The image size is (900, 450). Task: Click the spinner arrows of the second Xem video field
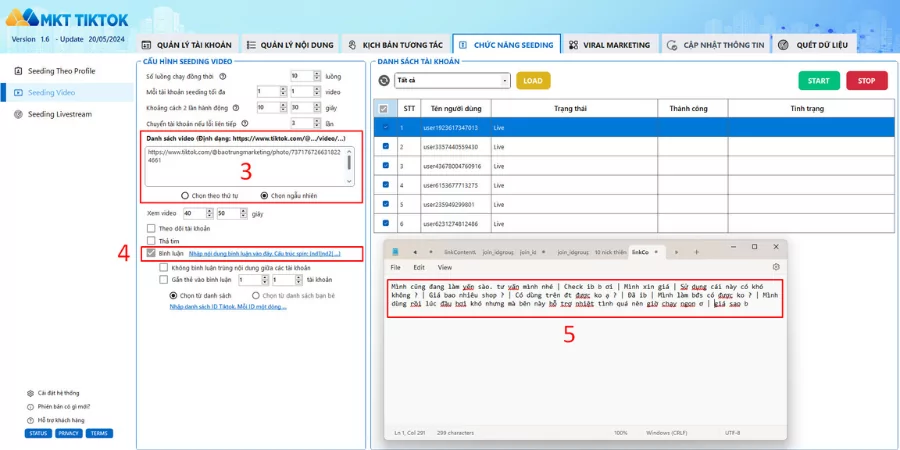point(244,214)
